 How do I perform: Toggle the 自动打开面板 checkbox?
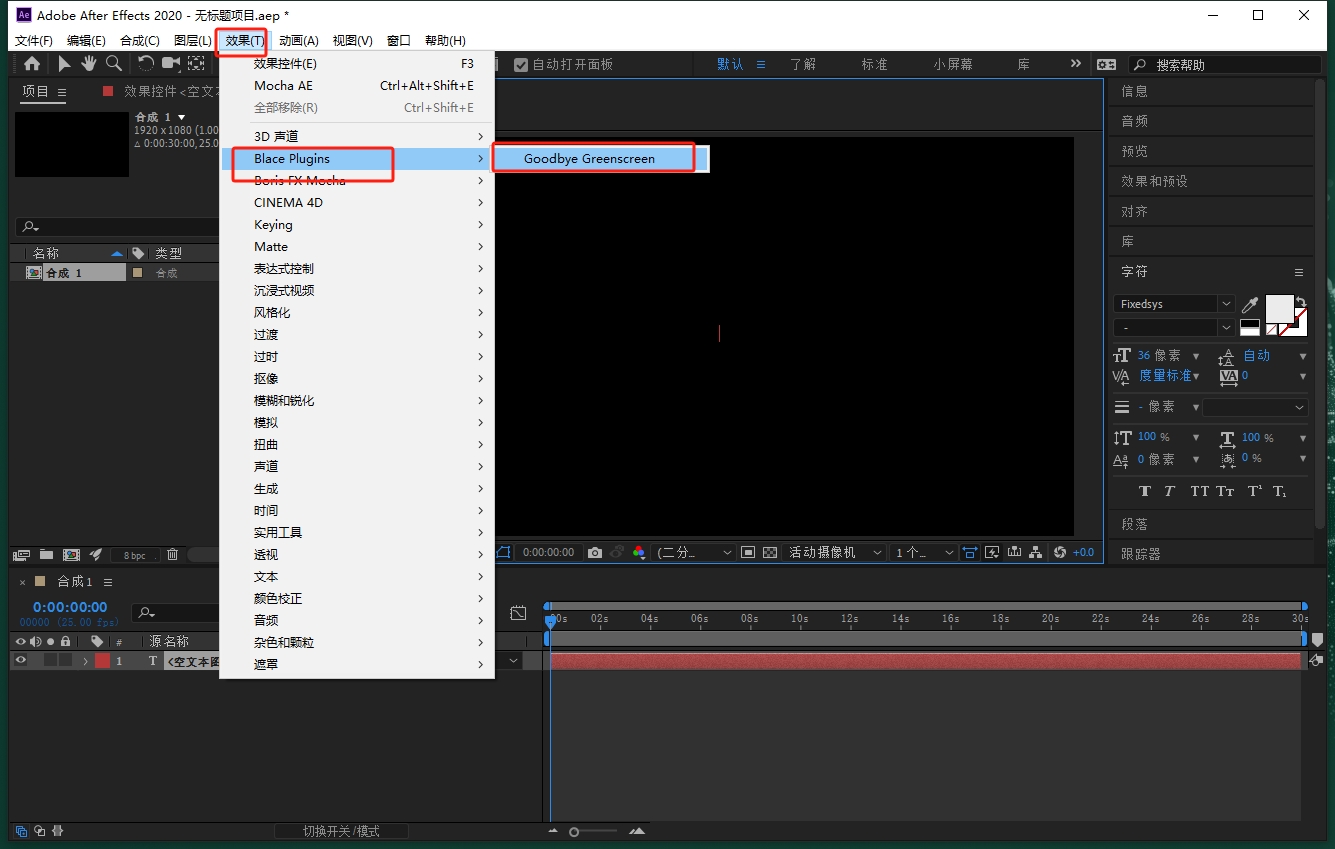[521, 65]
